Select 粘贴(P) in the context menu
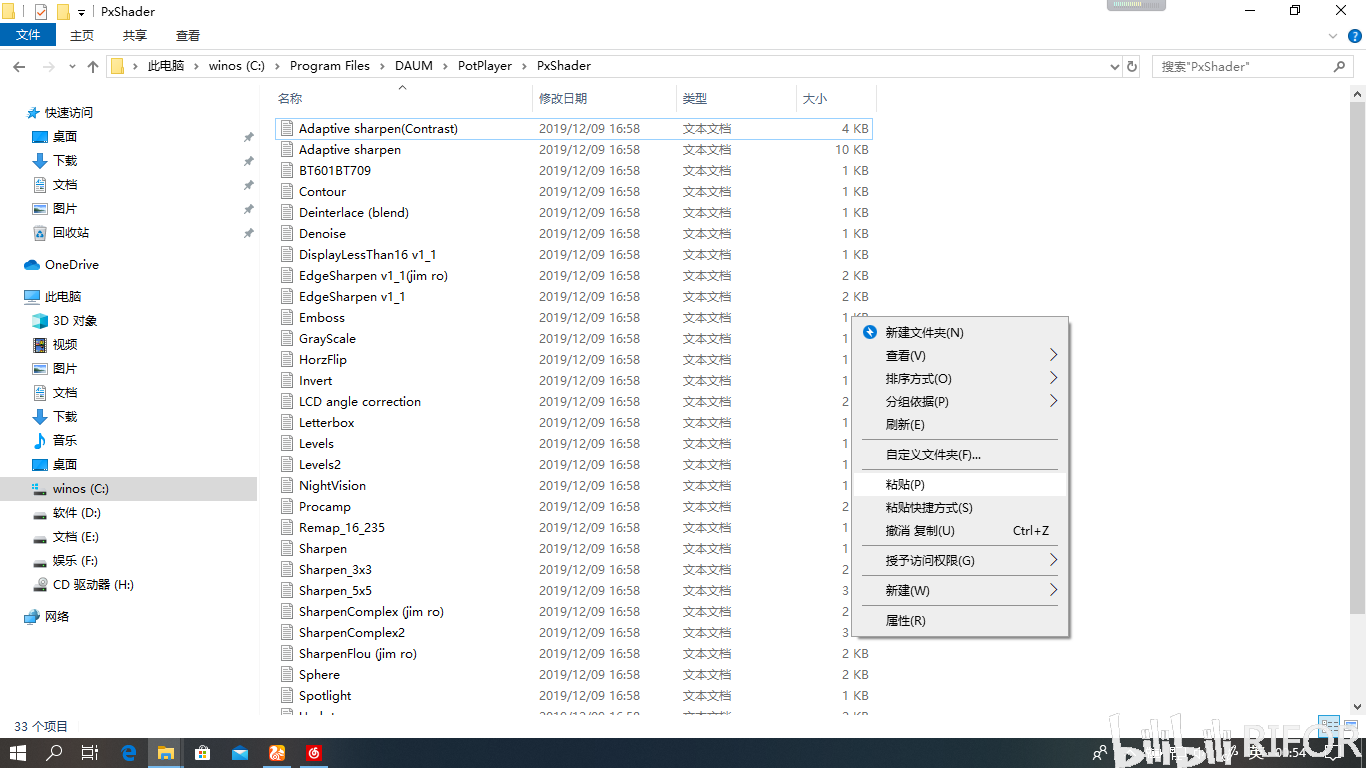The image size is (1366, 768). (959, 485)
